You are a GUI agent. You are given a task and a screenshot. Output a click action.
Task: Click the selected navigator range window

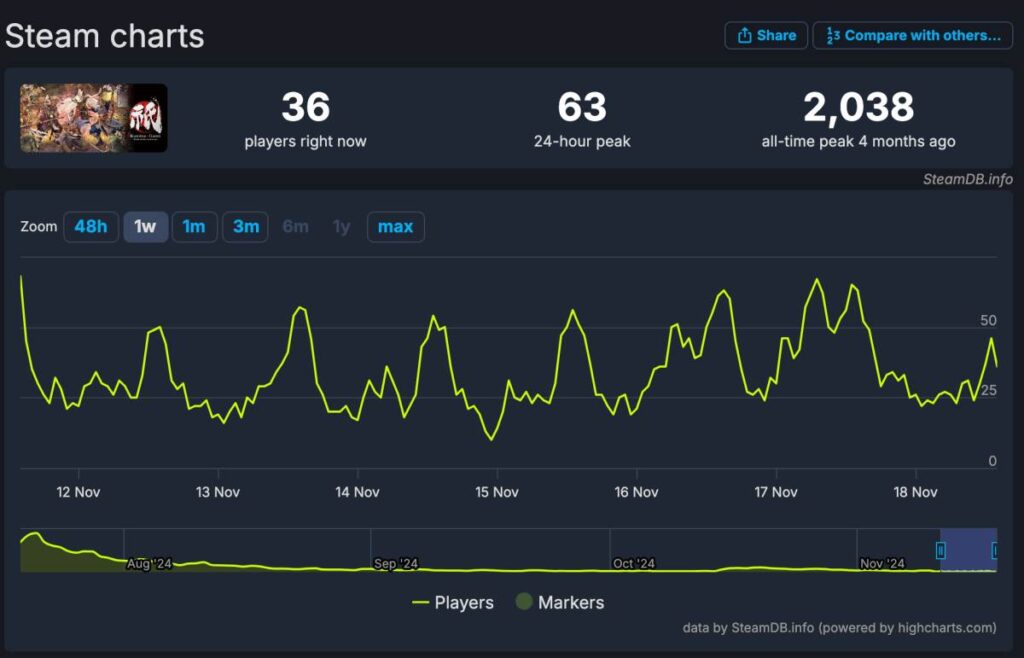[x=968, y=550]
